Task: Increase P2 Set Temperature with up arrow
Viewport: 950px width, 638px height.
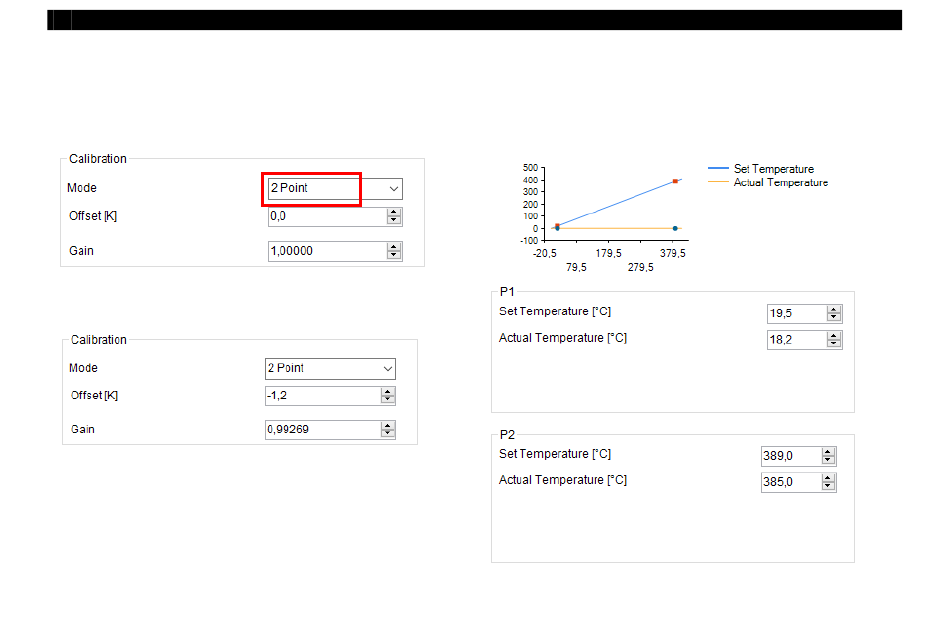Action: [x=828, y=452]
